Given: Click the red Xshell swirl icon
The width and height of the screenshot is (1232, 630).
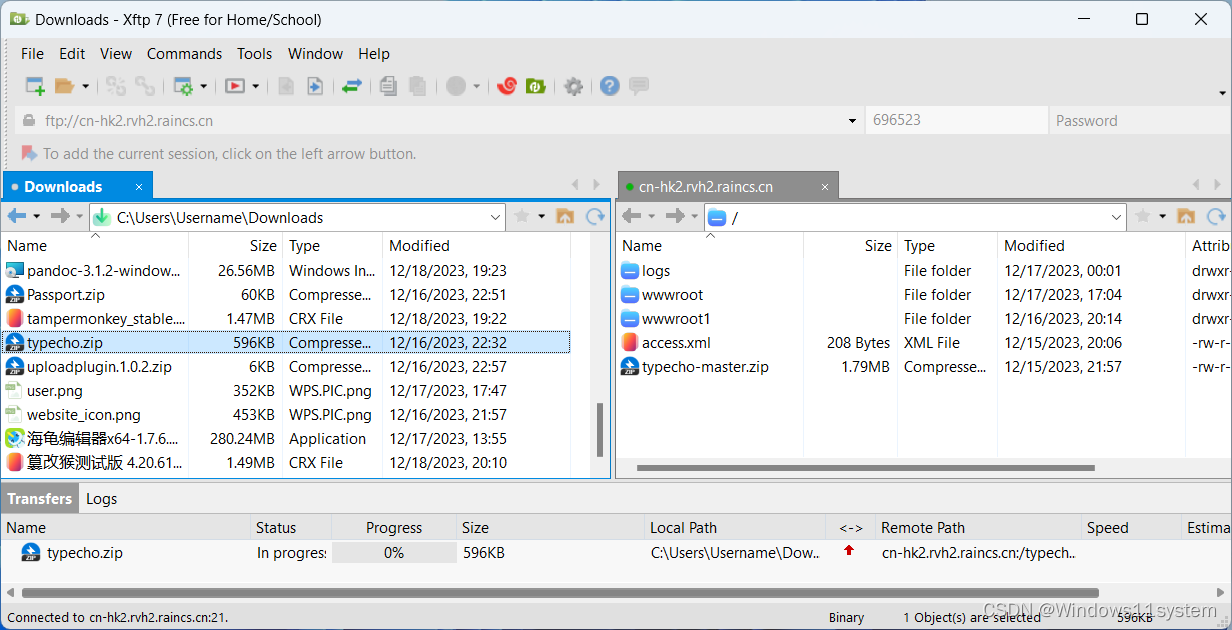Looking at the screenshot, I should (507, 86).
